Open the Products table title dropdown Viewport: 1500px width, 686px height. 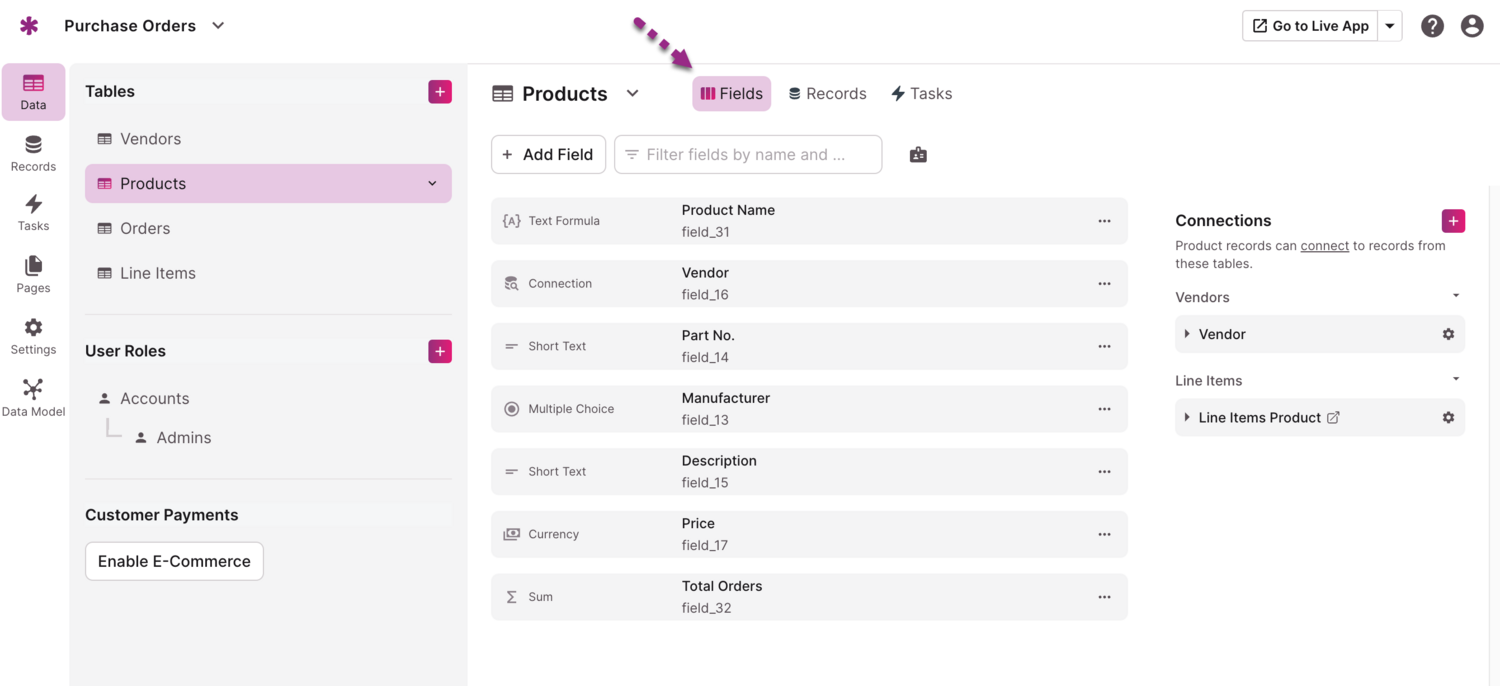[632, 94]
